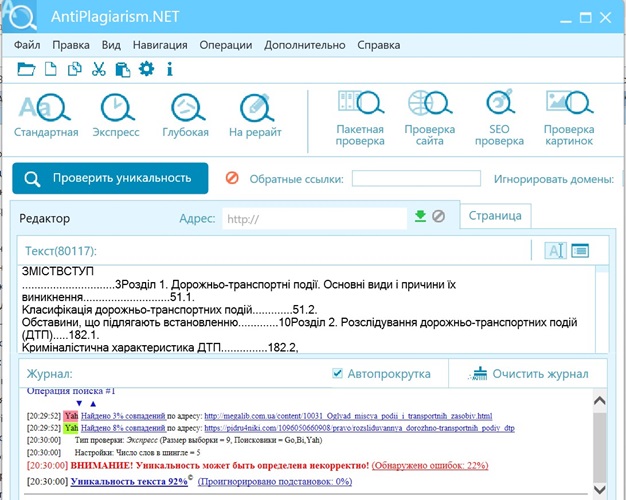Image resolution: width=626 pixels, height=500 pixels.
Task: Toggle the text formatting view icon
Action: (555, 250)
